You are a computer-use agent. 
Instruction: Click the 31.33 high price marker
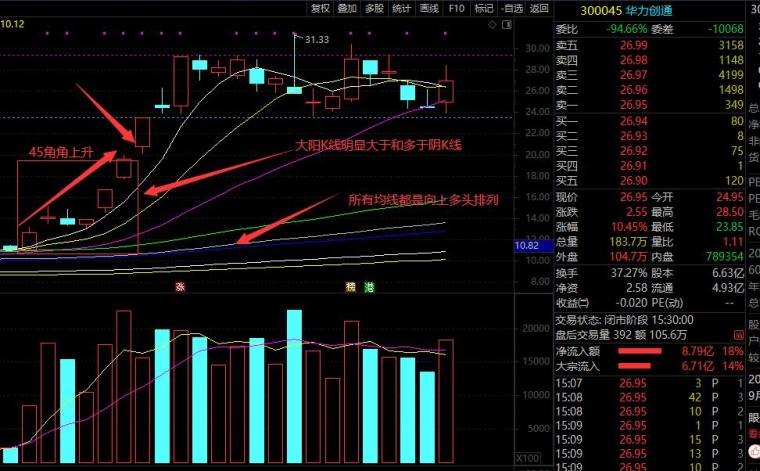[316, 39]
